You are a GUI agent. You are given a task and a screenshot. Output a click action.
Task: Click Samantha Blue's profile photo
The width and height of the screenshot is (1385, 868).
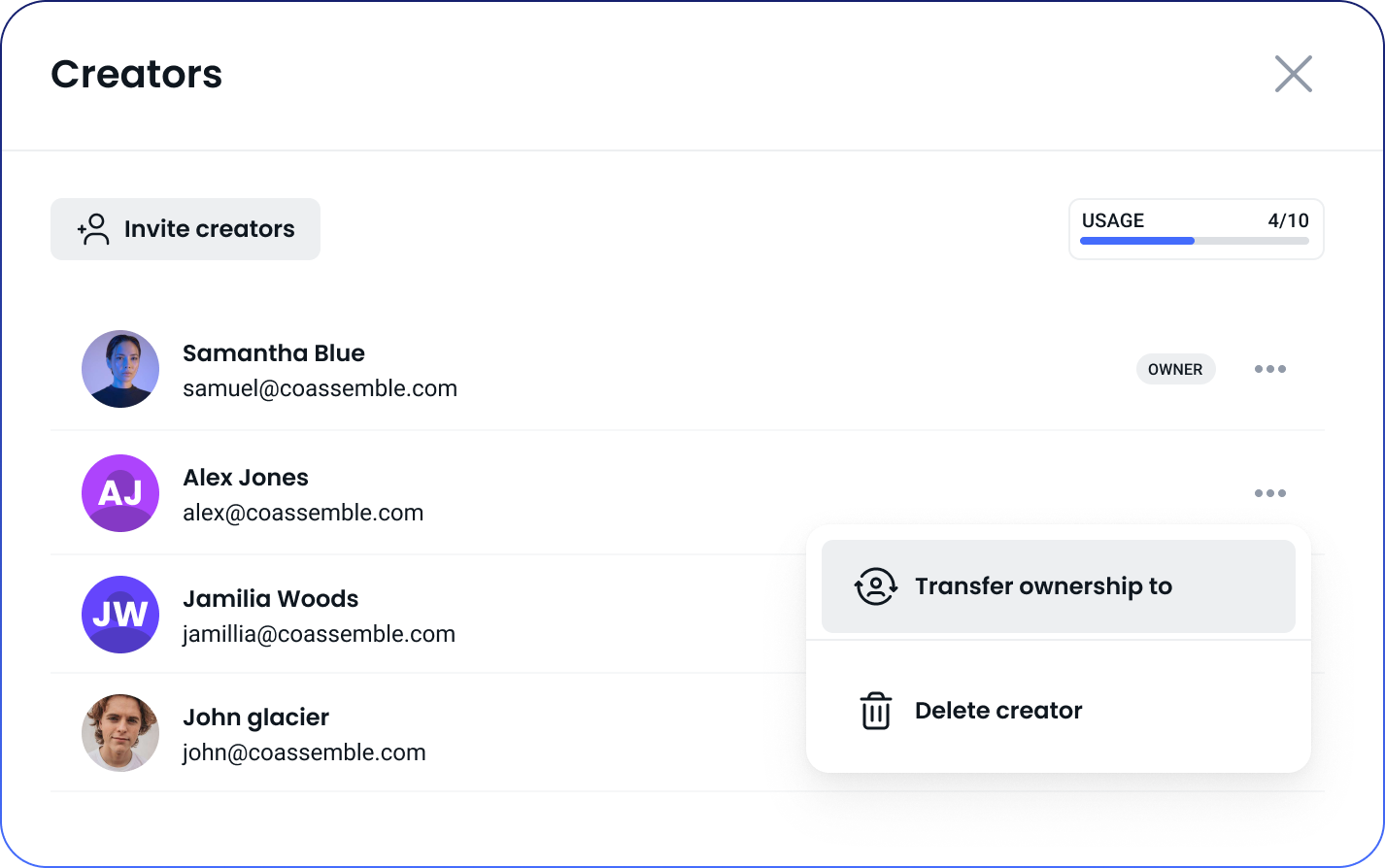point(120,369)
